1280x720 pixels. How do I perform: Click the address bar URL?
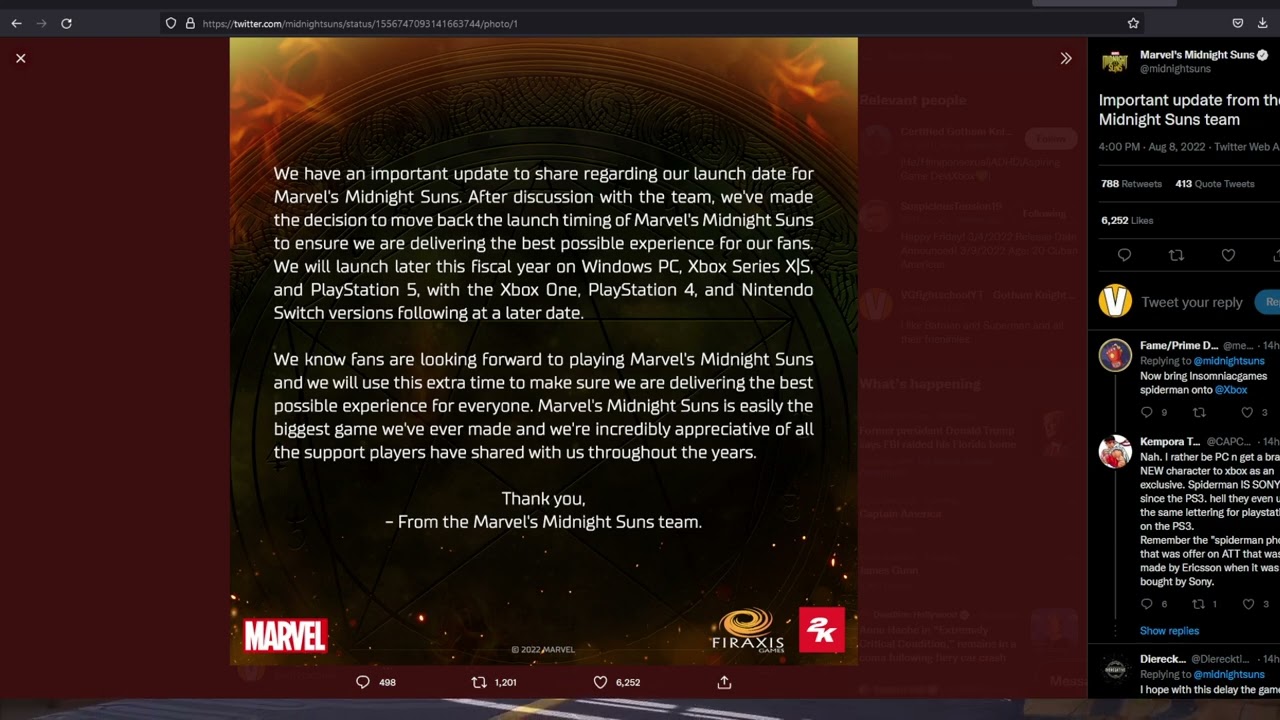point(360,23)
